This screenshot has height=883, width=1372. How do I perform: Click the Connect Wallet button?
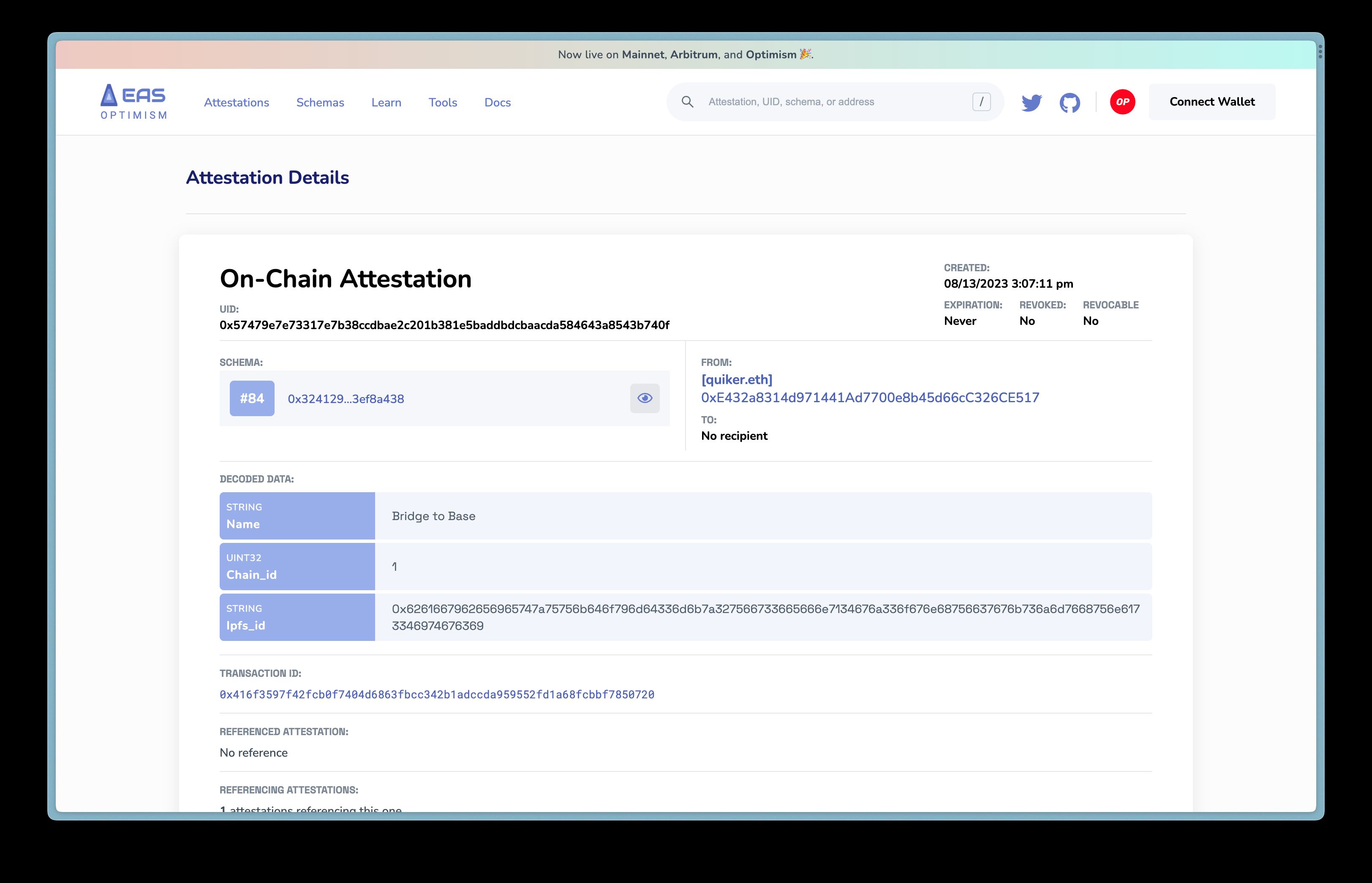click(1212, 101)
